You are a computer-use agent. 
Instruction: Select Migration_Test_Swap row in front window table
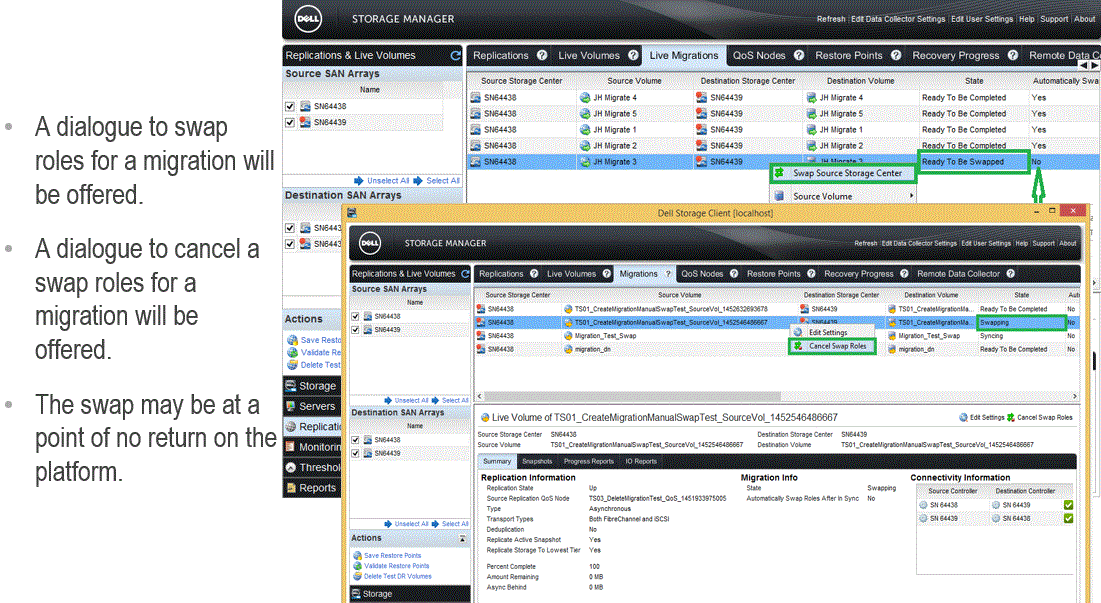pyautogui.click(x=777, y=336)
